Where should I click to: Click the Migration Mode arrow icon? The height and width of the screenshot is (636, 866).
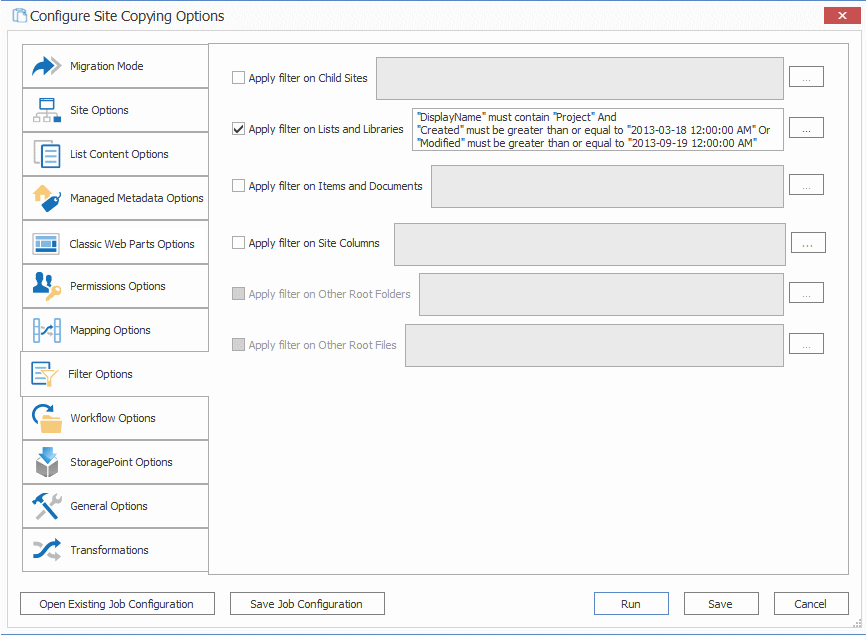click(x=47, y=67)
